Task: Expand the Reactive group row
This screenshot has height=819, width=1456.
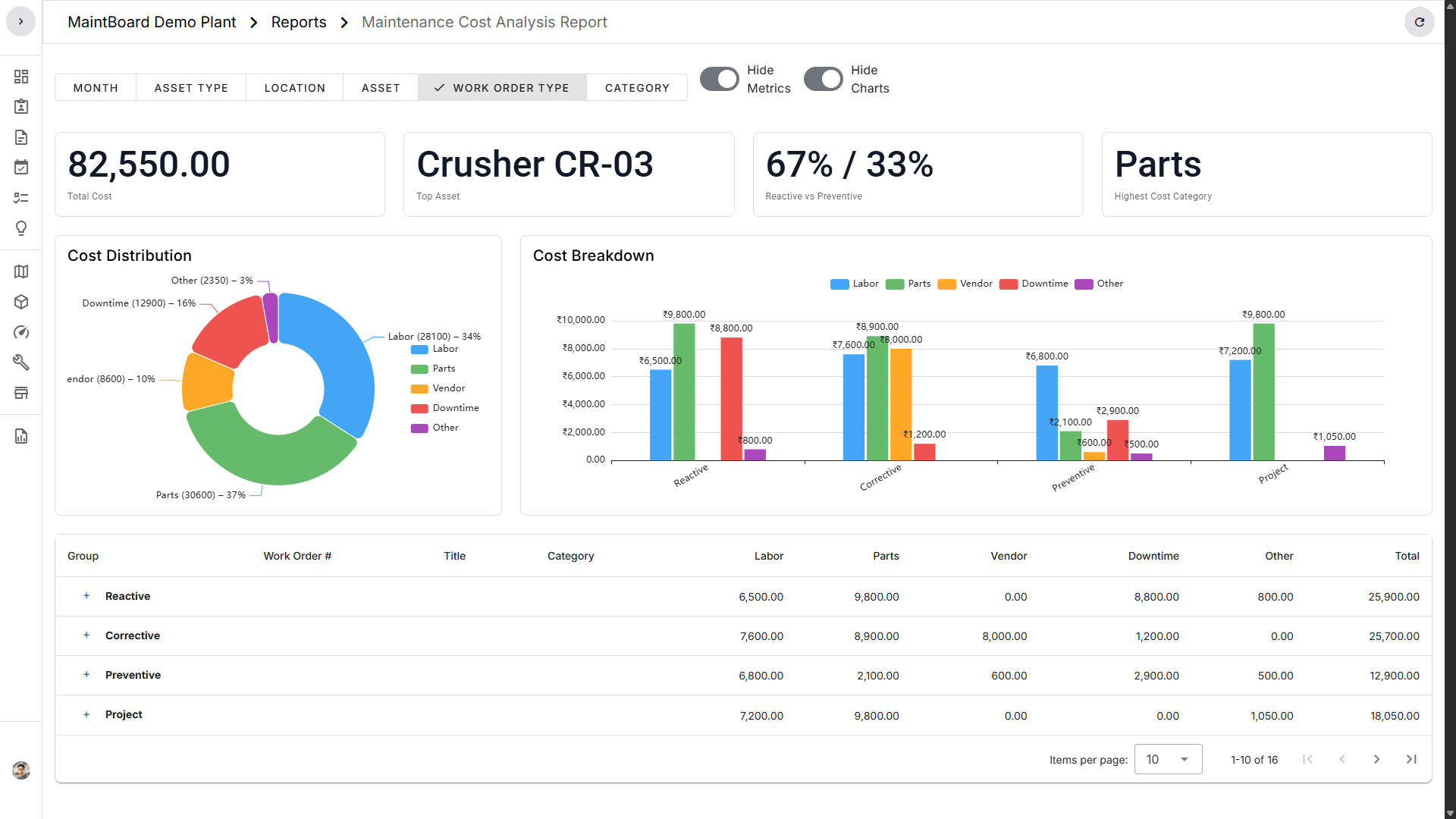Action: 86,596
